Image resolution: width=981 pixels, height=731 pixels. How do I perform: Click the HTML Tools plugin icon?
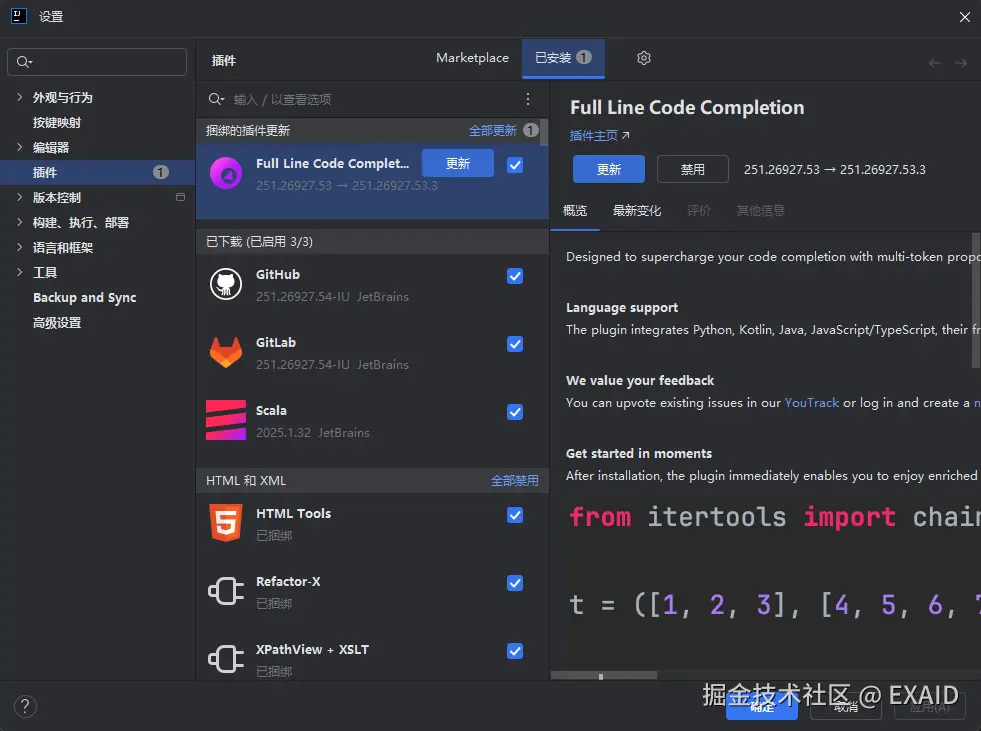(x=226, y=523)
